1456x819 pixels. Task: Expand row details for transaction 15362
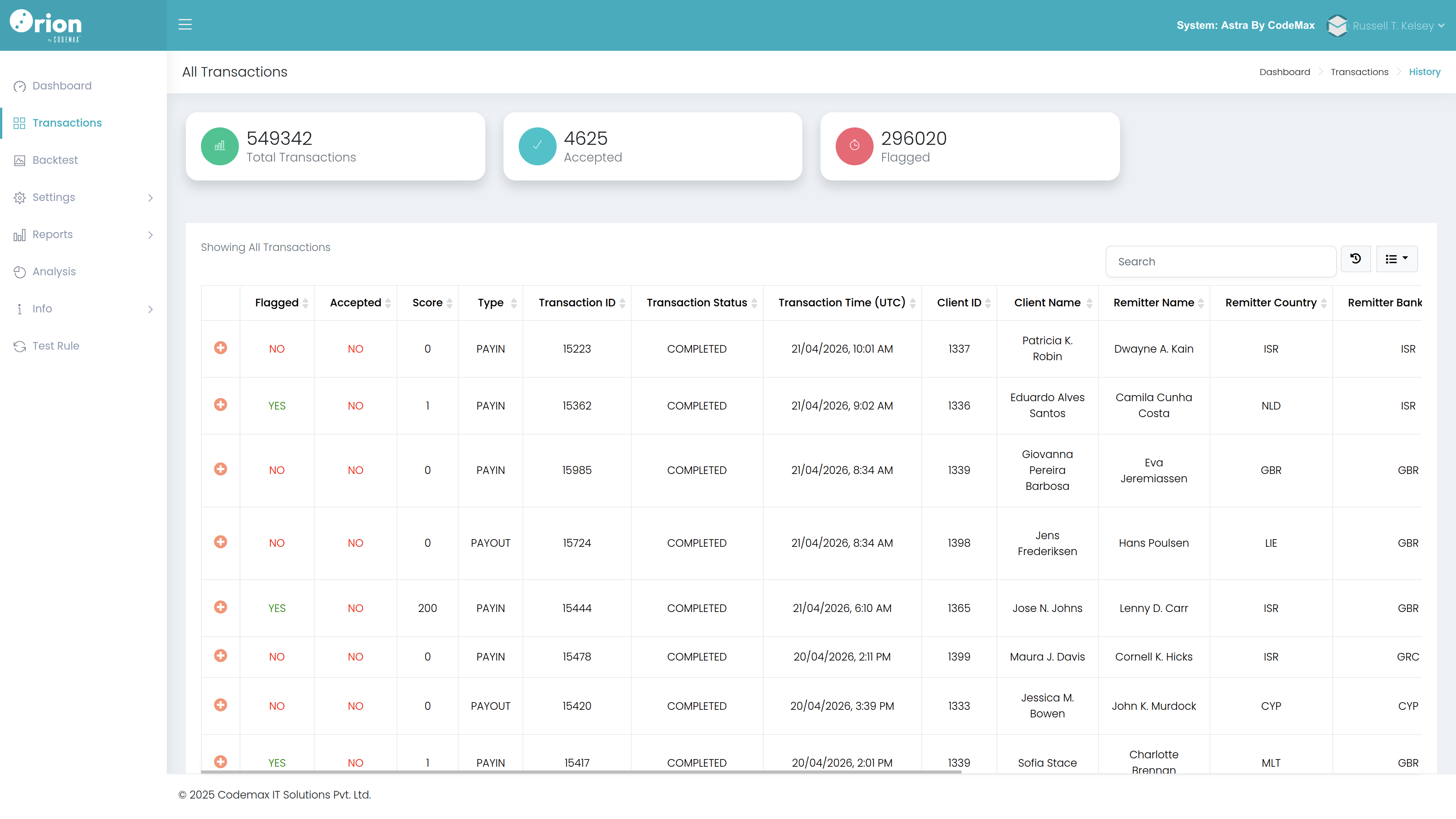220,405
